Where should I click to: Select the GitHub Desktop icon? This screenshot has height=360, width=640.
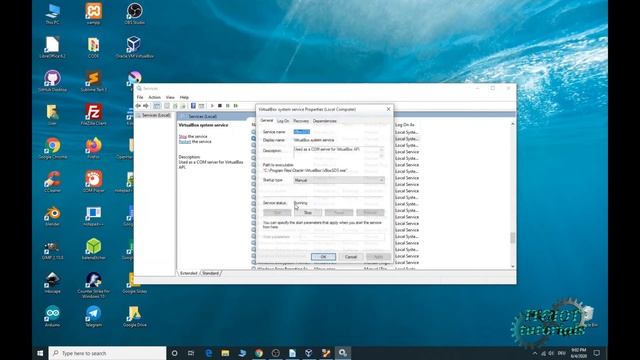(53, 81)
